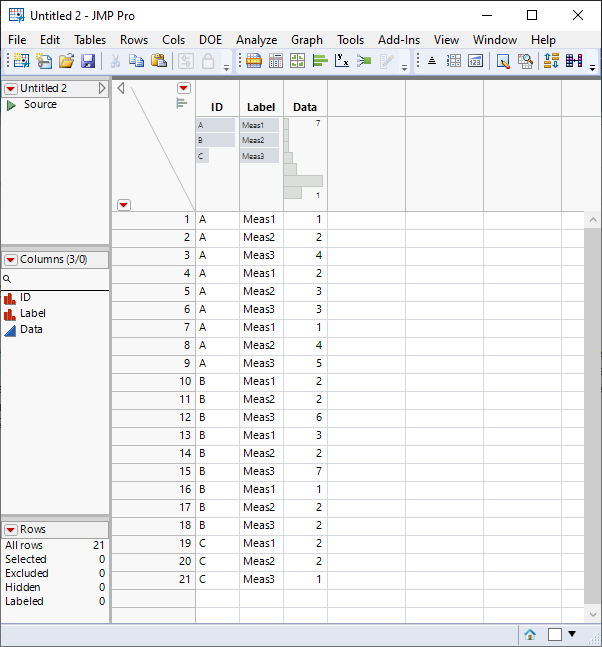Expand the first toolbar overflow arrow
Viewport: 602px width, 647px height.
click(x=226, y=68)
